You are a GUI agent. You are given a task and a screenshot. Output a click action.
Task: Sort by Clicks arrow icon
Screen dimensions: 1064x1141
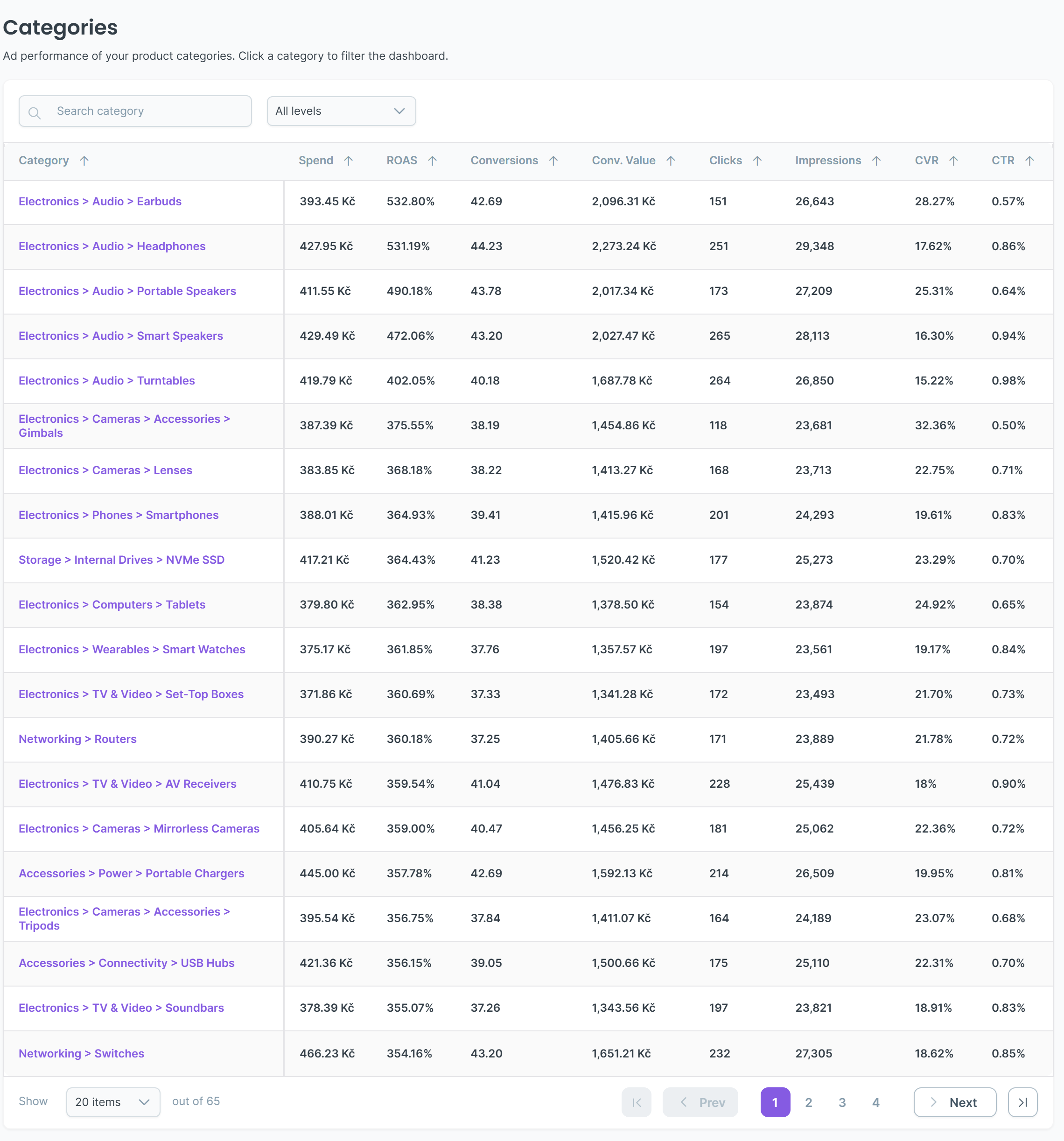[757, 161]
